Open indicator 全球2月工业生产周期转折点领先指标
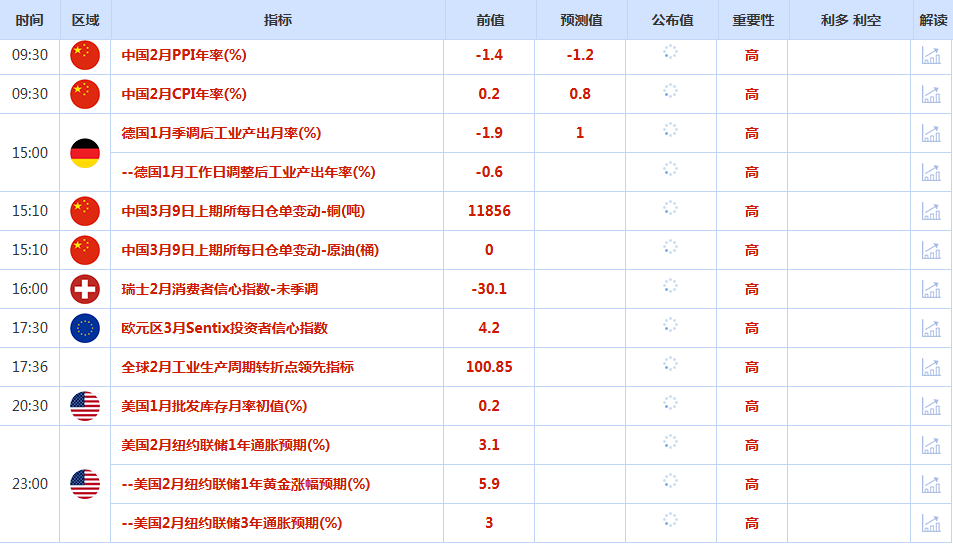Image resolution: width=953 pixels, height=544 pixels. click(238, 367)
